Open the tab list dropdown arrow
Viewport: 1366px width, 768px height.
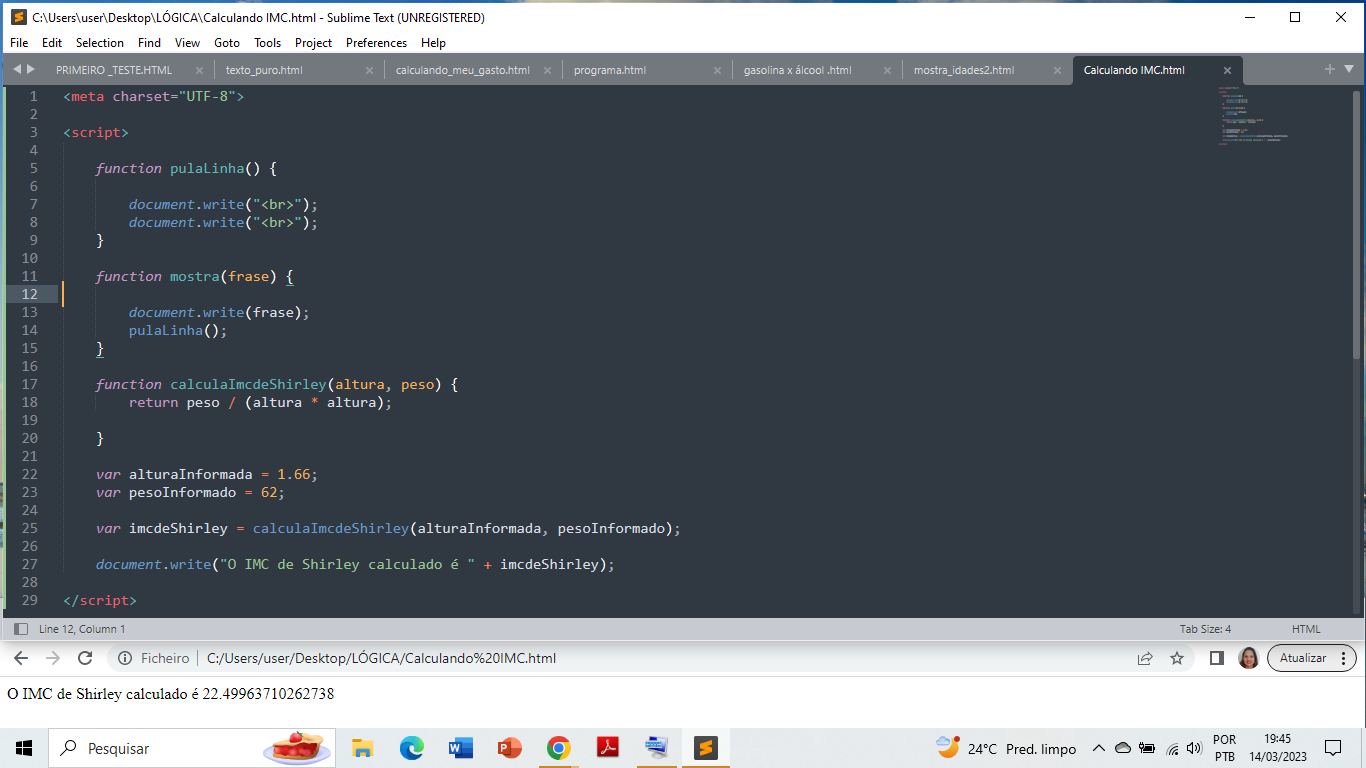(x=1349, y=69)
